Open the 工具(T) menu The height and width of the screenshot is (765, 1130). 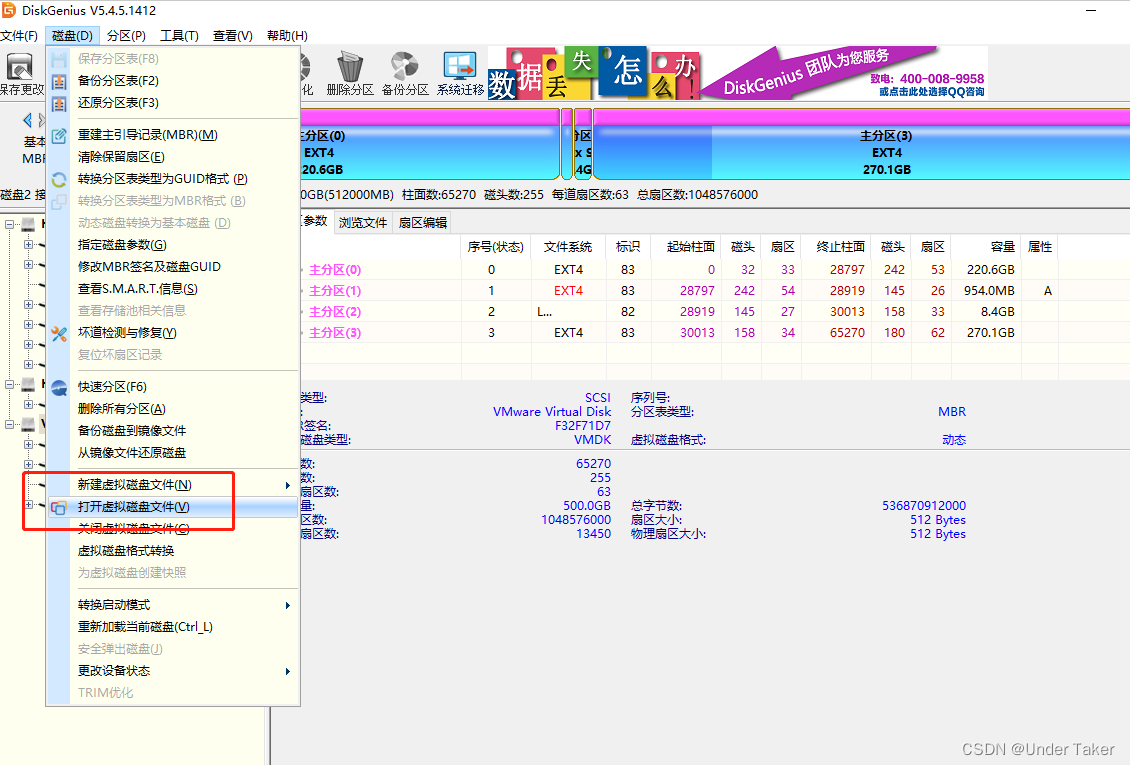click(179, 35)
